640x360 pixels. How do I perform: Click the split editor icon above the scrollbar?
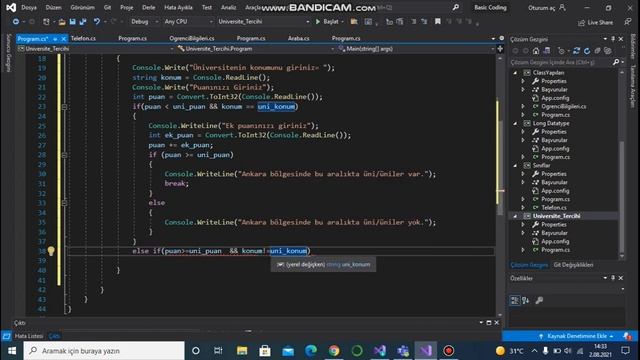tap(500, 49)
